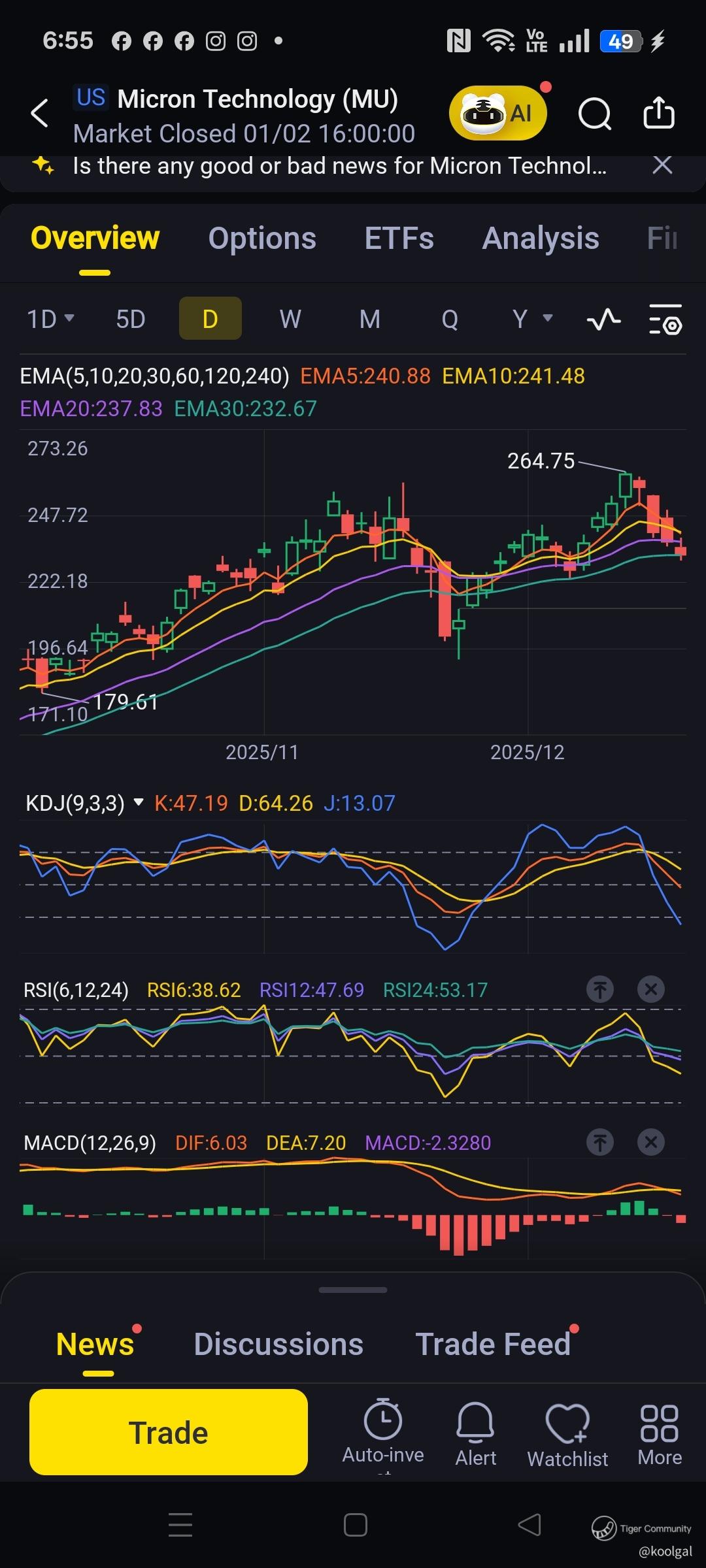
Task: Move the RSI panel to top
Action: coord(600,989)
